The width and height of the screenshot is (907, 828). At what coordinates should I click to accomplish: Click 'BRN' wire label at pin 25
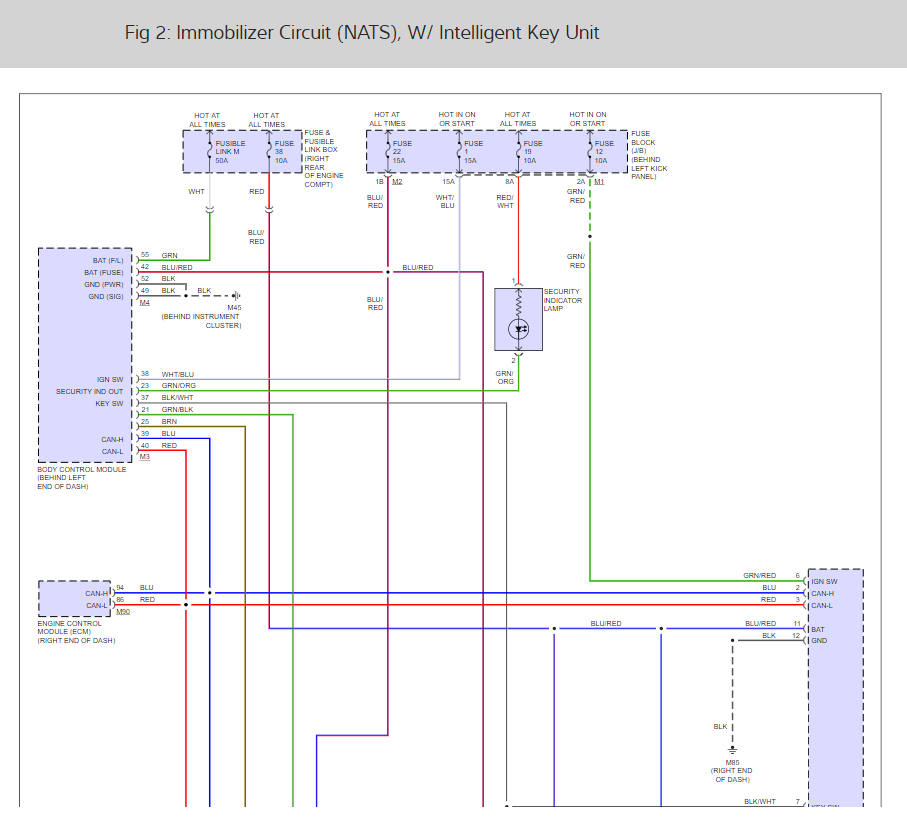tap(169, 421)
